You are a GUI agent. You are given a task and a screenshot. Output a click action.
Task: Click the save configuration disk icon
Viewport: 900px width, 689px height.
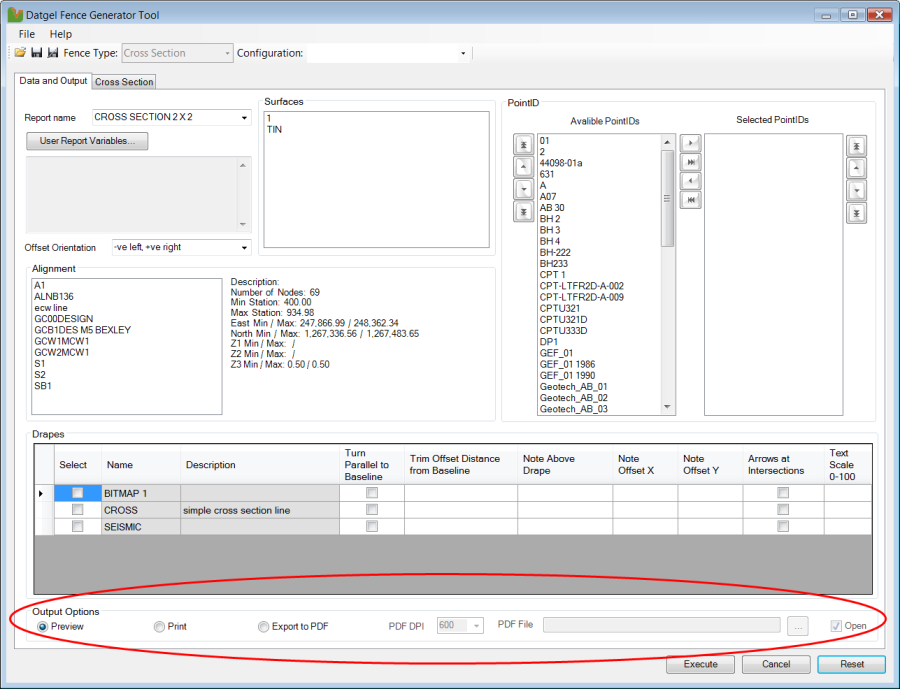coord(37,53)
